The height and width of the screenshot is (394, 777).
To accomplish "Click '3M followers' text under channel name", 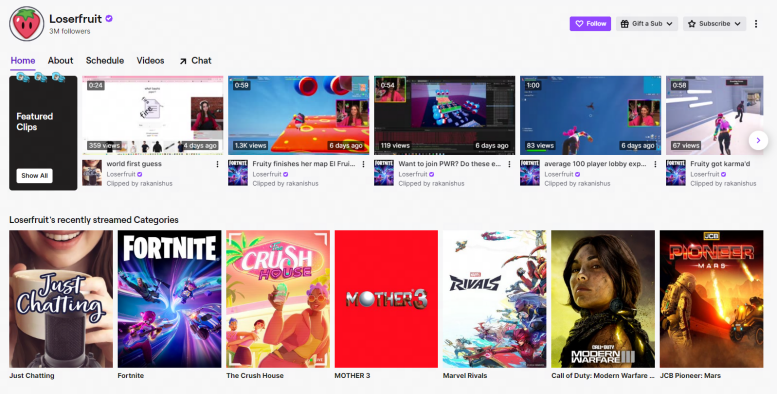I will (69, 31).
